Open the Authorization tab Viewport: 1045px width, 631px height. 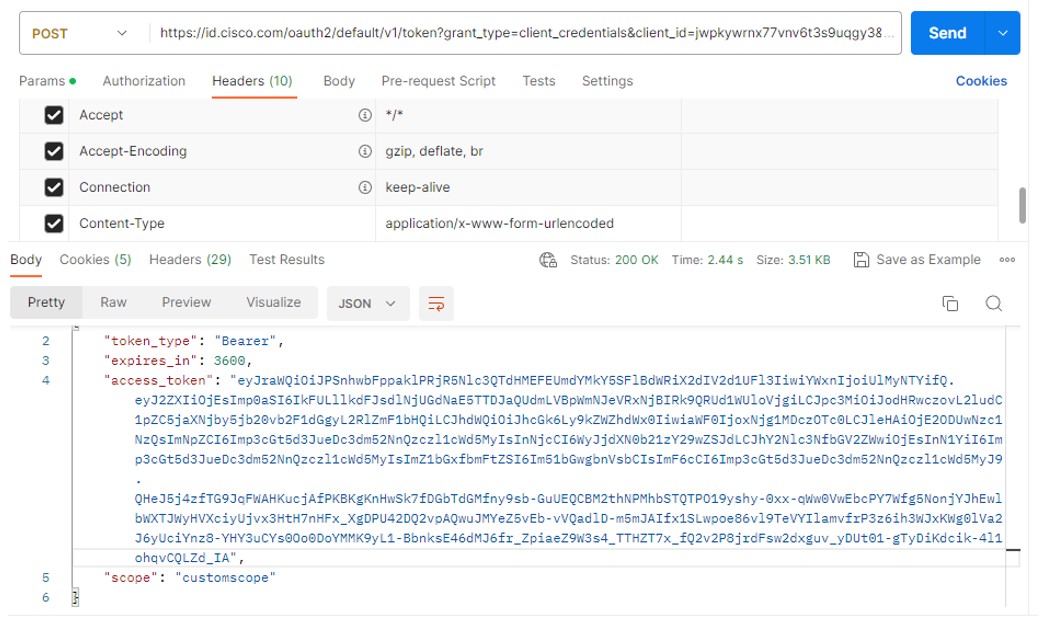click(x=144, y=81)
